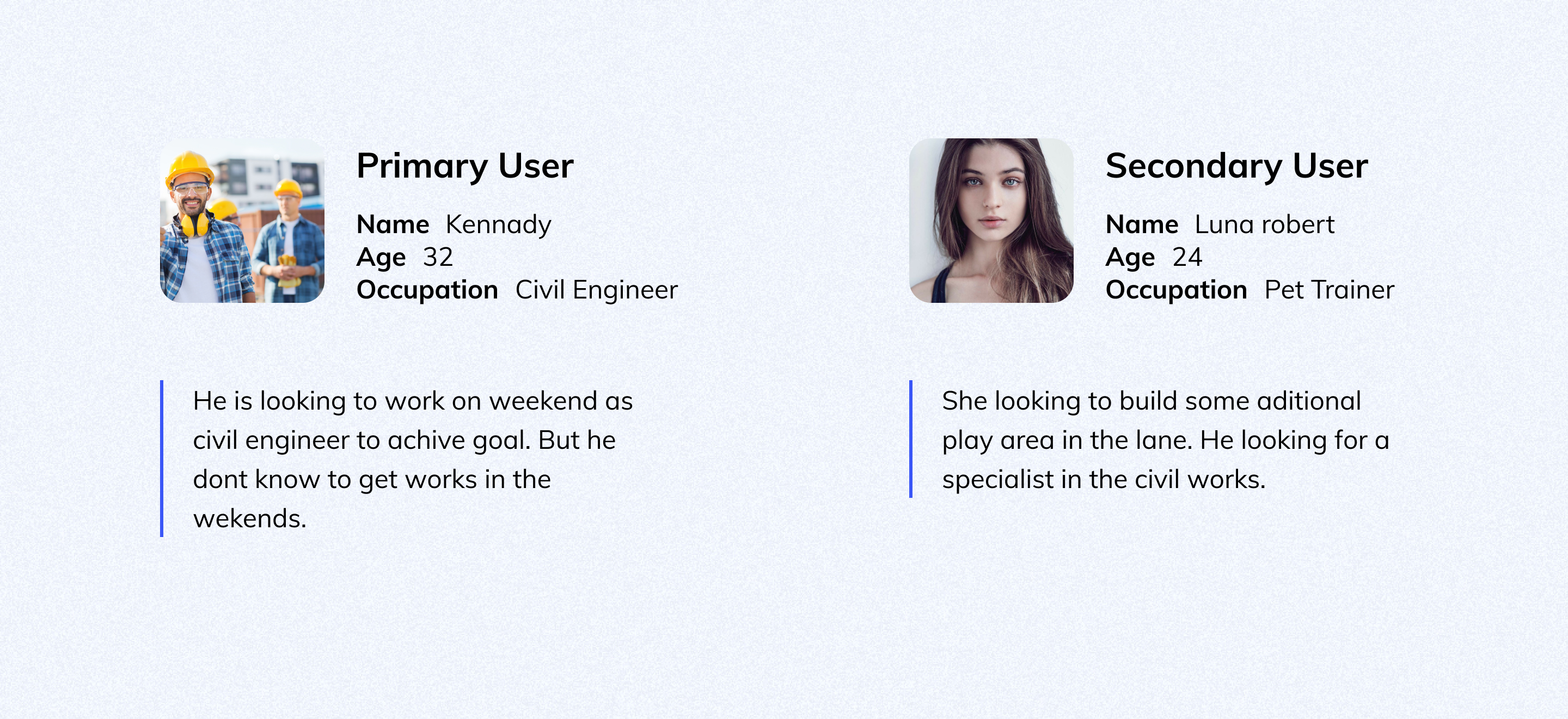
Task: Click the Age label next to 32
Action: (381, 257)
